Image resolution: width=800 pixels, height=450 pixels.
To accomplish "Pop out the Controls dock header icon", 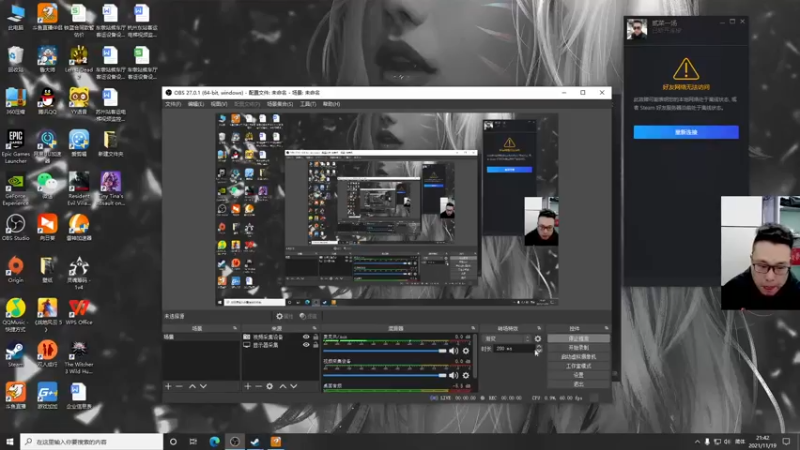I will 606,328.
